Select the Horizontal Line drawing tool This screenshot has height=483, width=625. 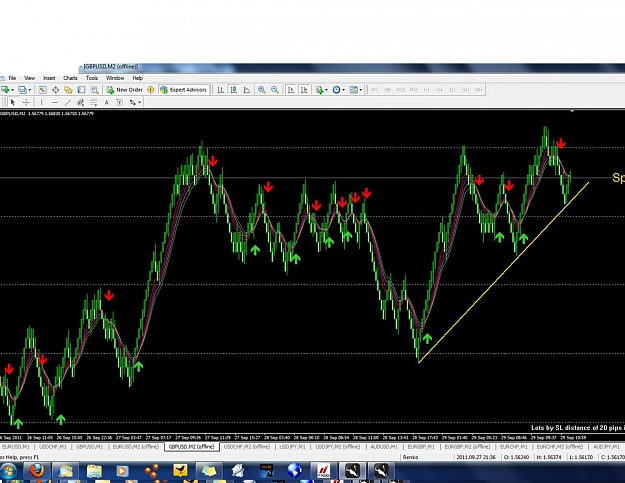pyautogui.click(x=55, y=102)
